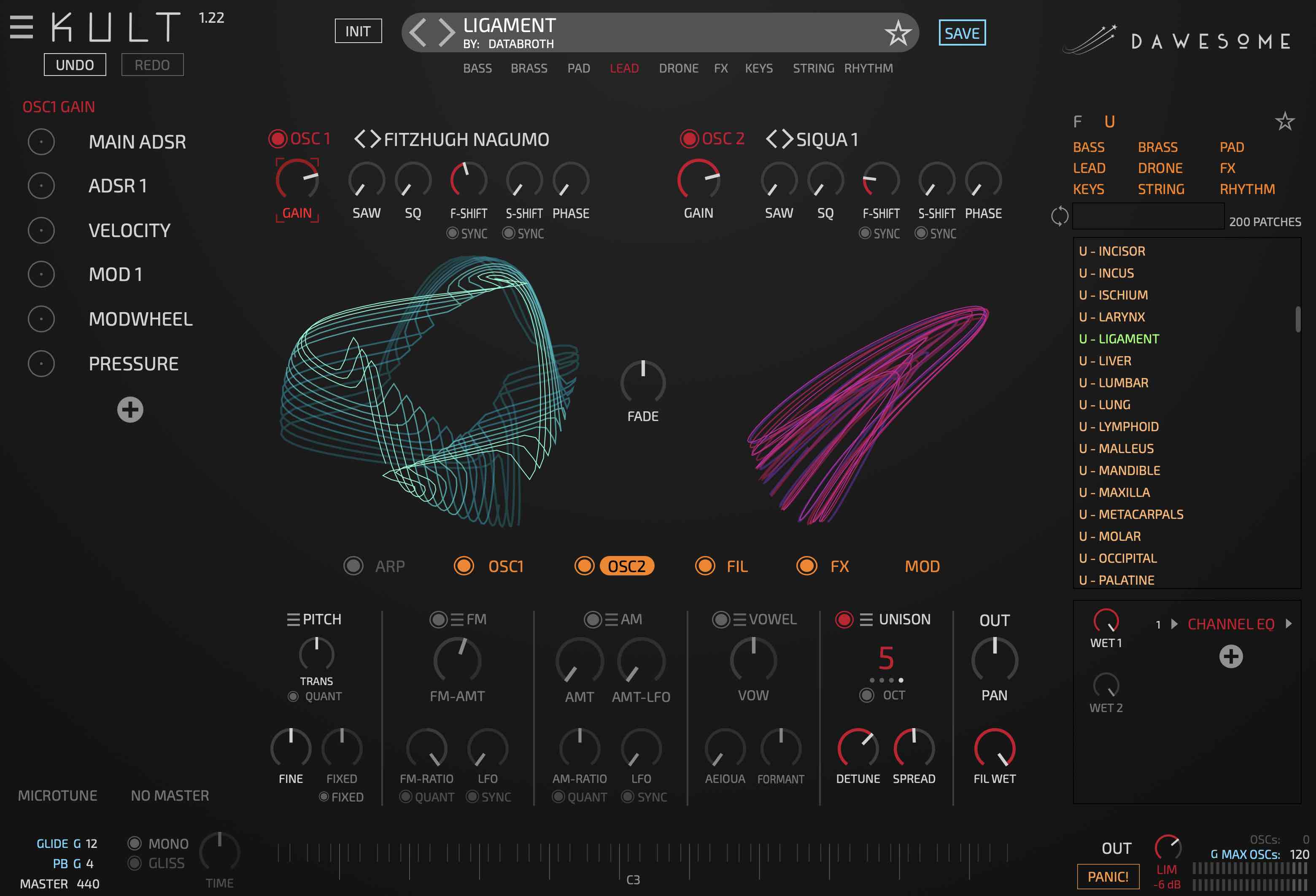
Task: Favorite the LIGAMENT preset with star
Action: 898,33
